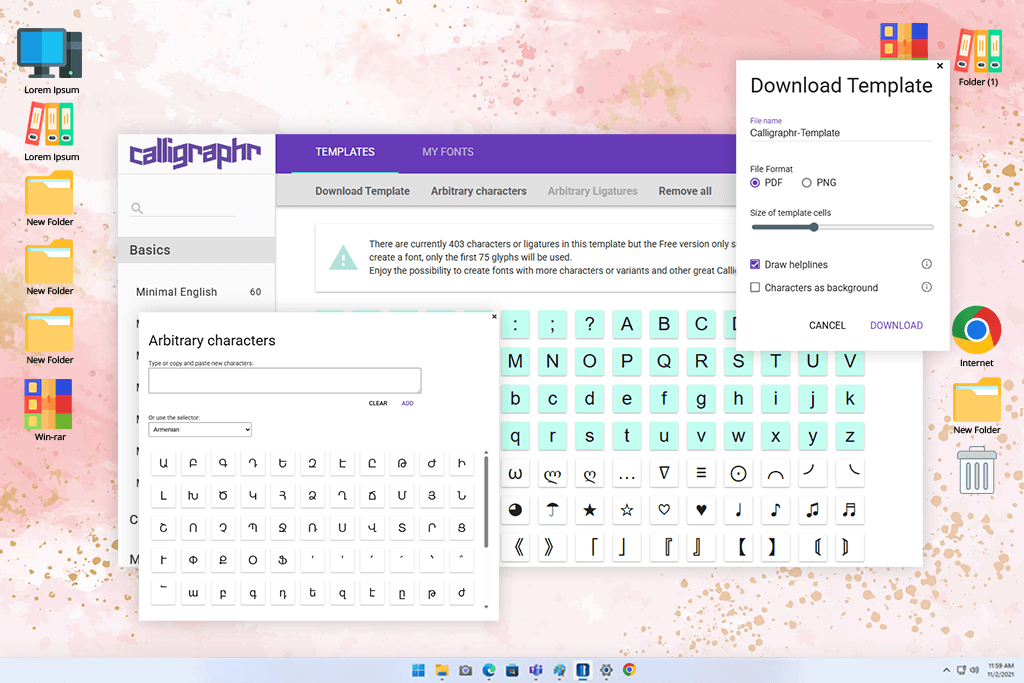Image resolution: width=1024 pixels, height=683 pixels.
Task: Close the Download Template dialog
Action: pyautogui.click(x=940, y=65)
